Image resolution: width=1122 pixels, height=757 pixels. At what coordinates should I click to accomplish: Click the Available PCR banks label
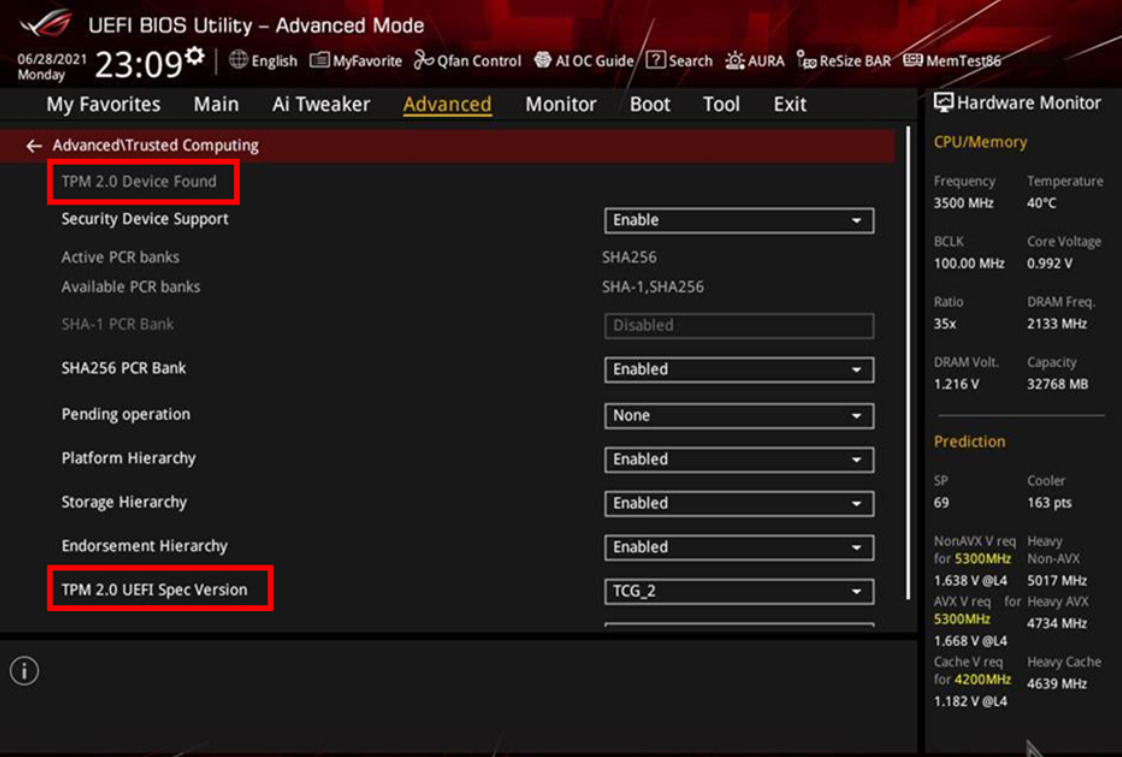tap(131, 287)
